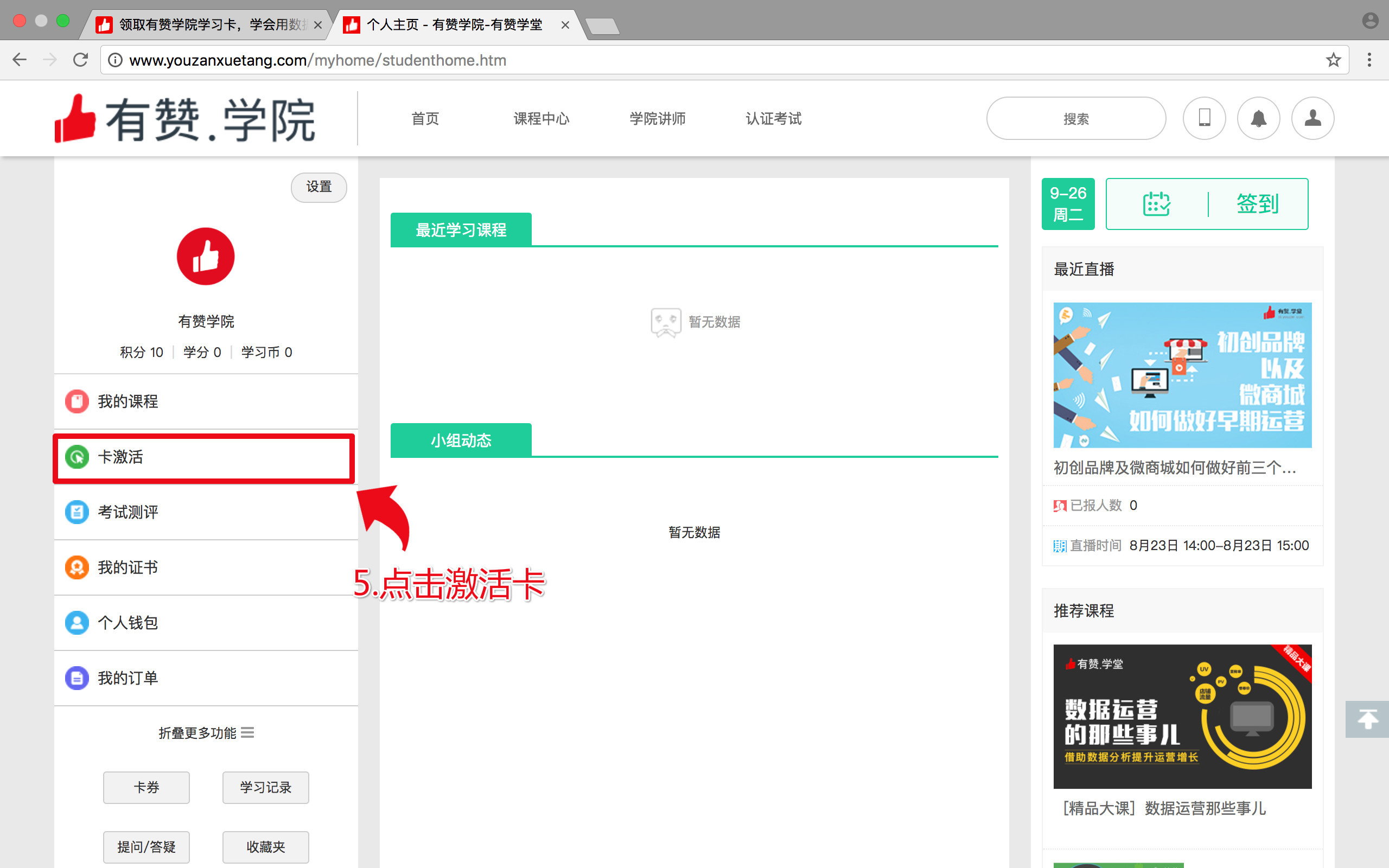Open 考试测评 sidebar entry
This screenshot has width=1389, height=868.
pos(206,512)
